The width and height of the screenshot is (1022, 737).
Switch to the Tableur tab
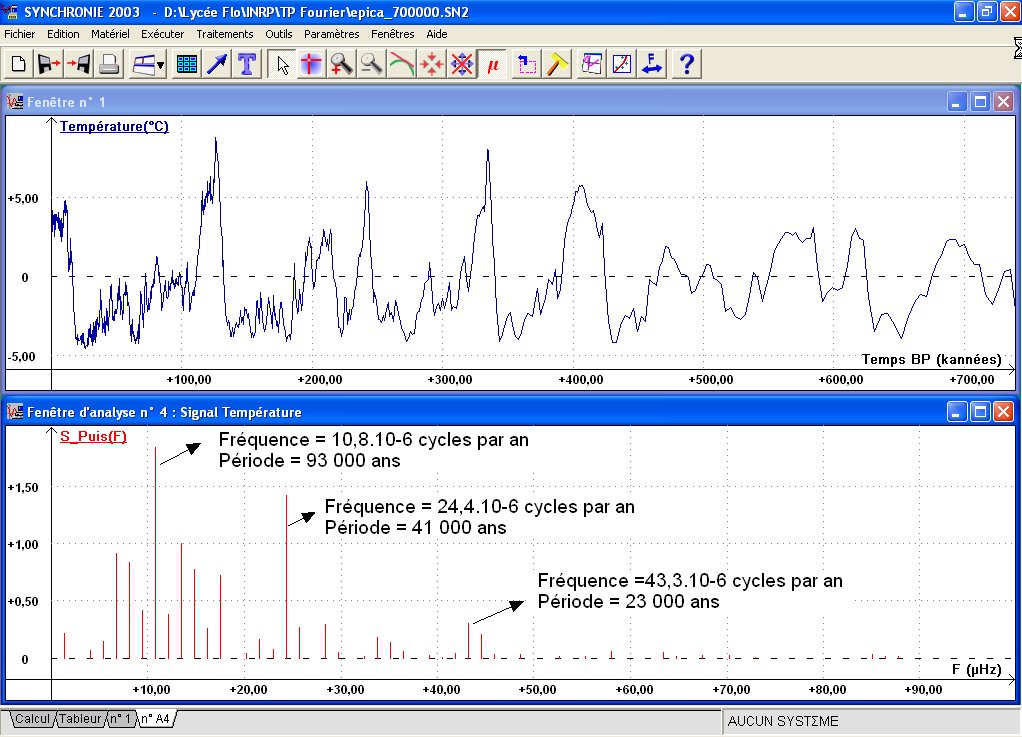click(79, 718)
